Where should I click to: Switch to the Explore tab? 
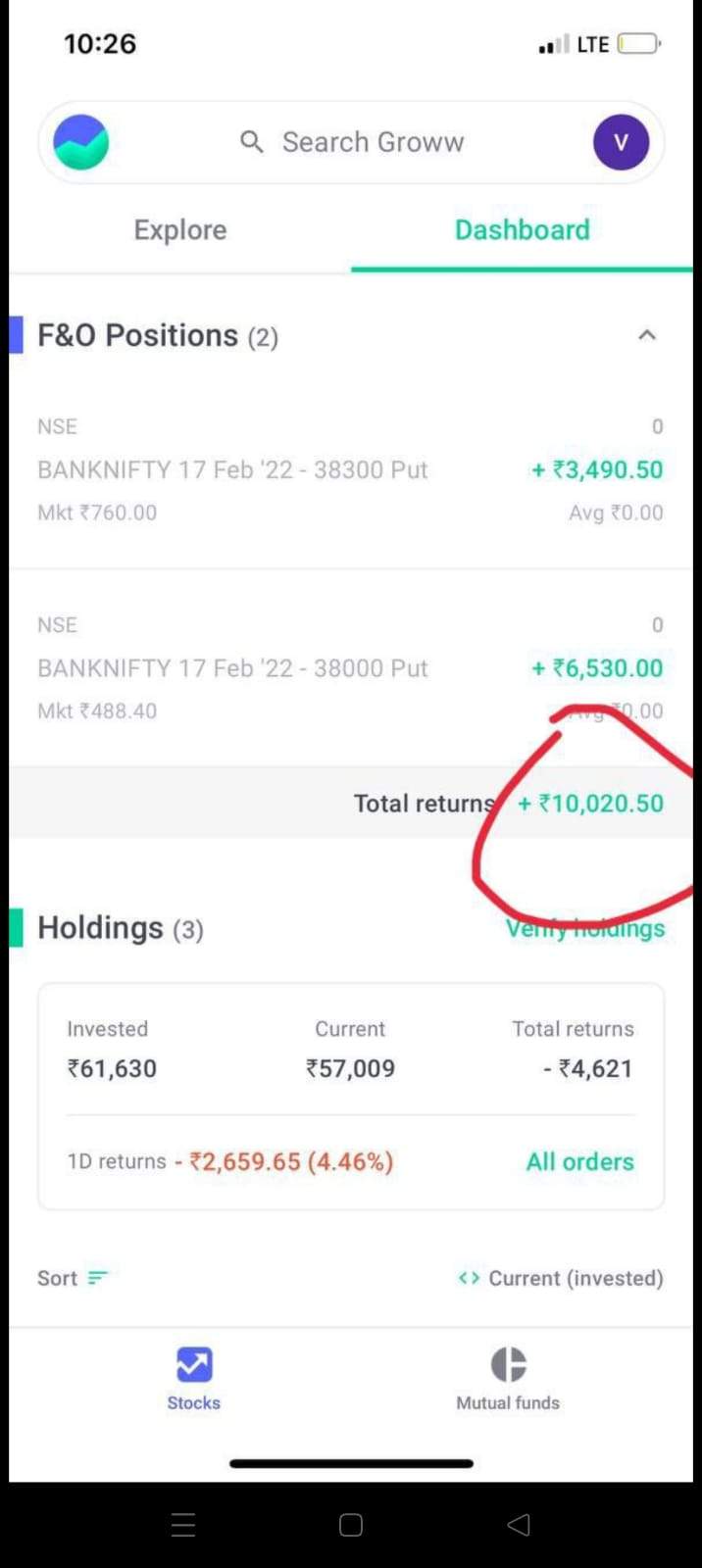pyautogui.click(x=180, y=230)
